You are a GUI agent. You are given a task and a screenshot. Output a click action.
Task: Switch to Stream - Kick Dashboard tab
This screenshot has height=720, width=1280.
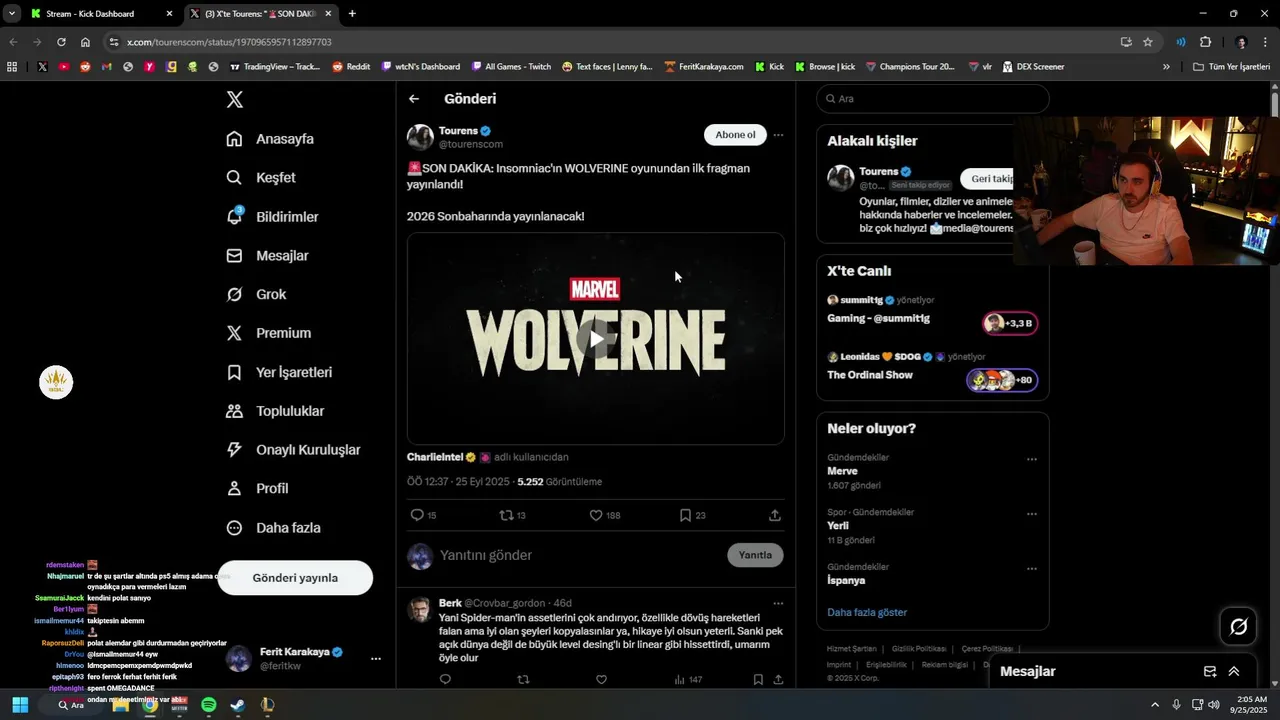pos(100,14)
